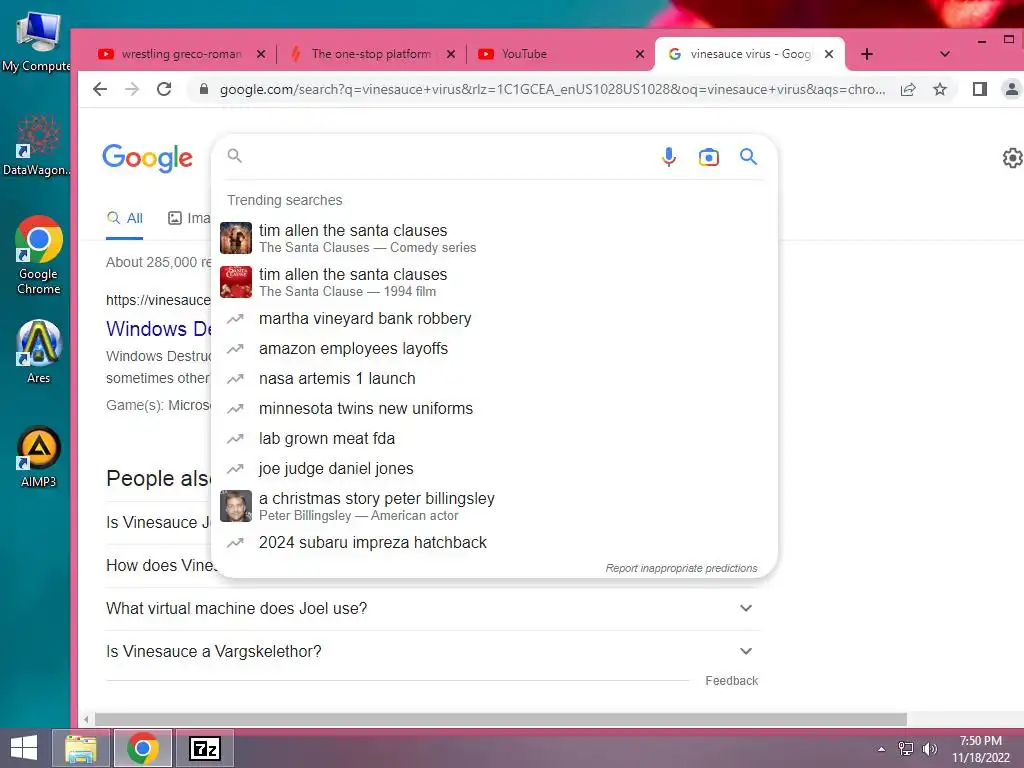Reload the current page

(164, 89)
